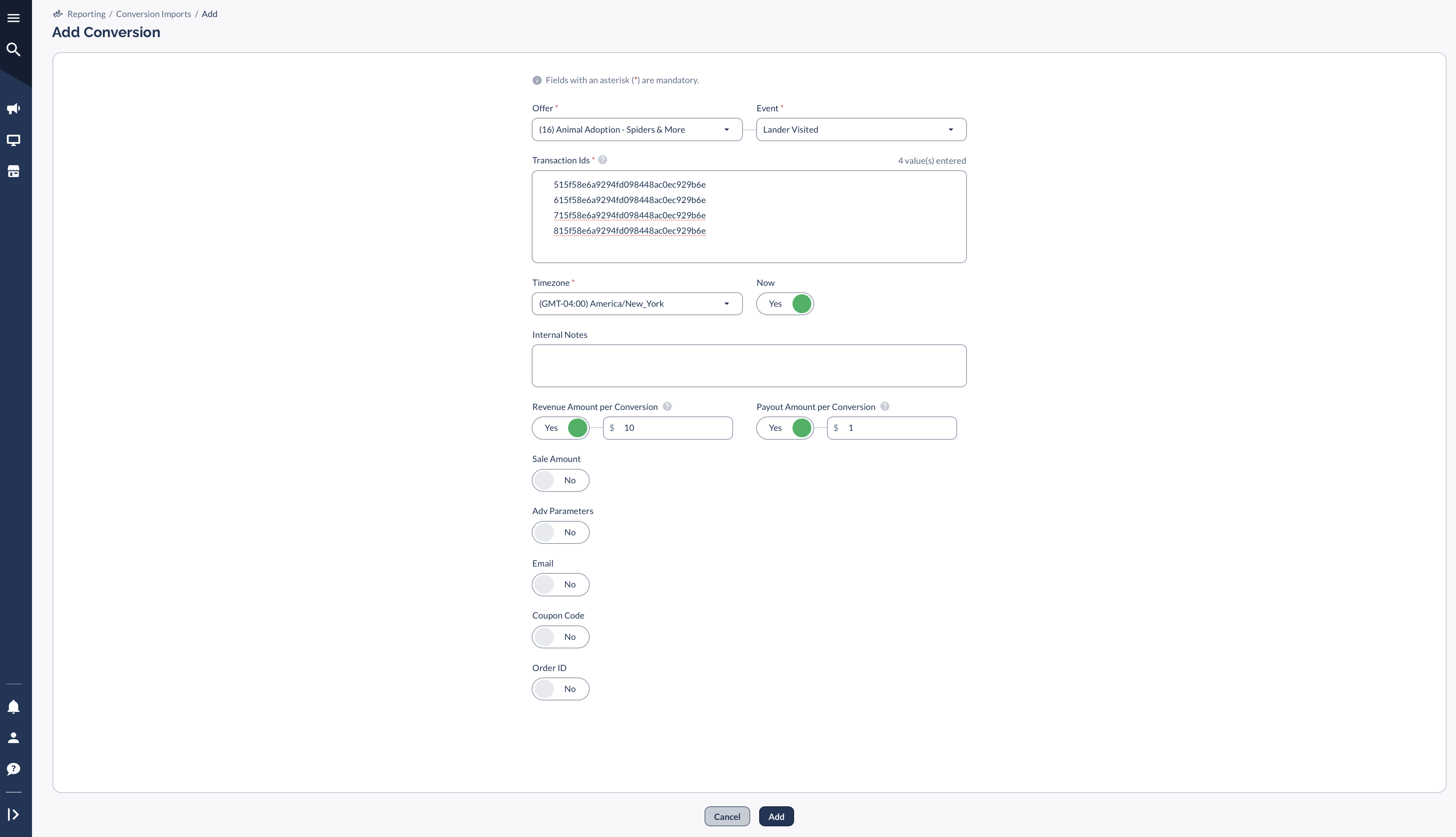
Task: Open the Timezone dropdown
Action: (637, 303)
